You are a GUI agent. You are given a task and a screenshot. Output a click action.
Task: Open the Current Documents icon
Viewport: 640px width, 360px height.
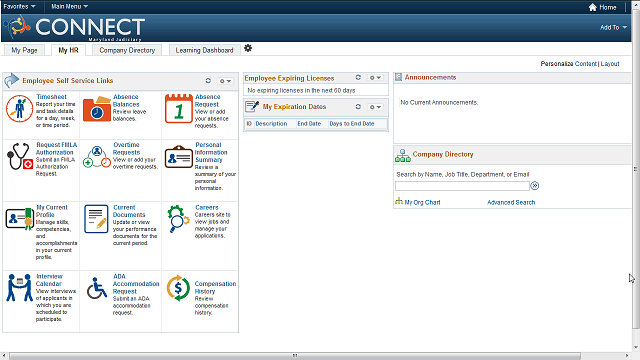coord(96,219)
